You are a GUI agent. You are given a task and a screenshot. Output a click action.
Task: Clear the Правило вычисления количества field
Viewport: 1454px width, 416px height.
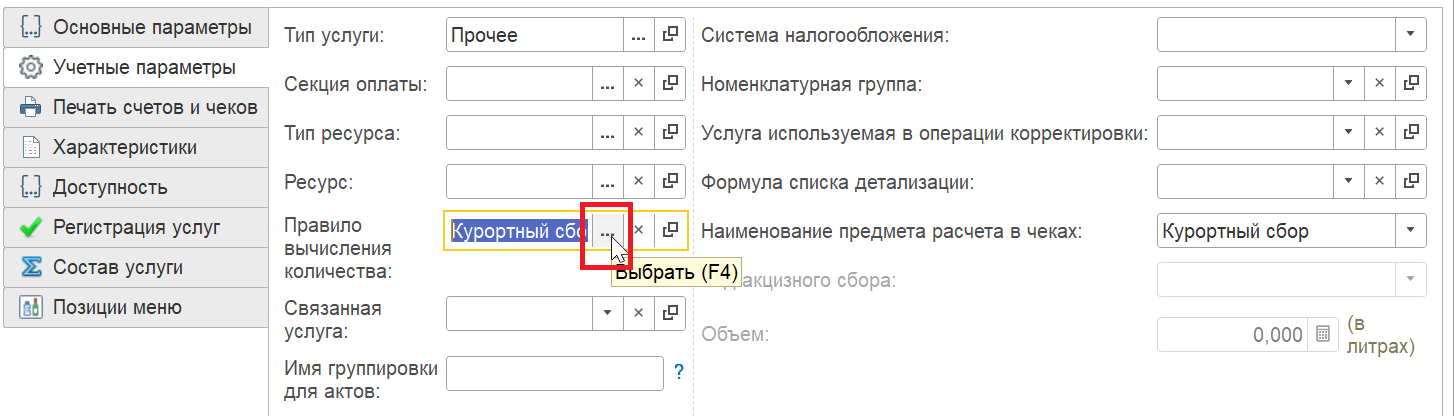click(638, 231)
